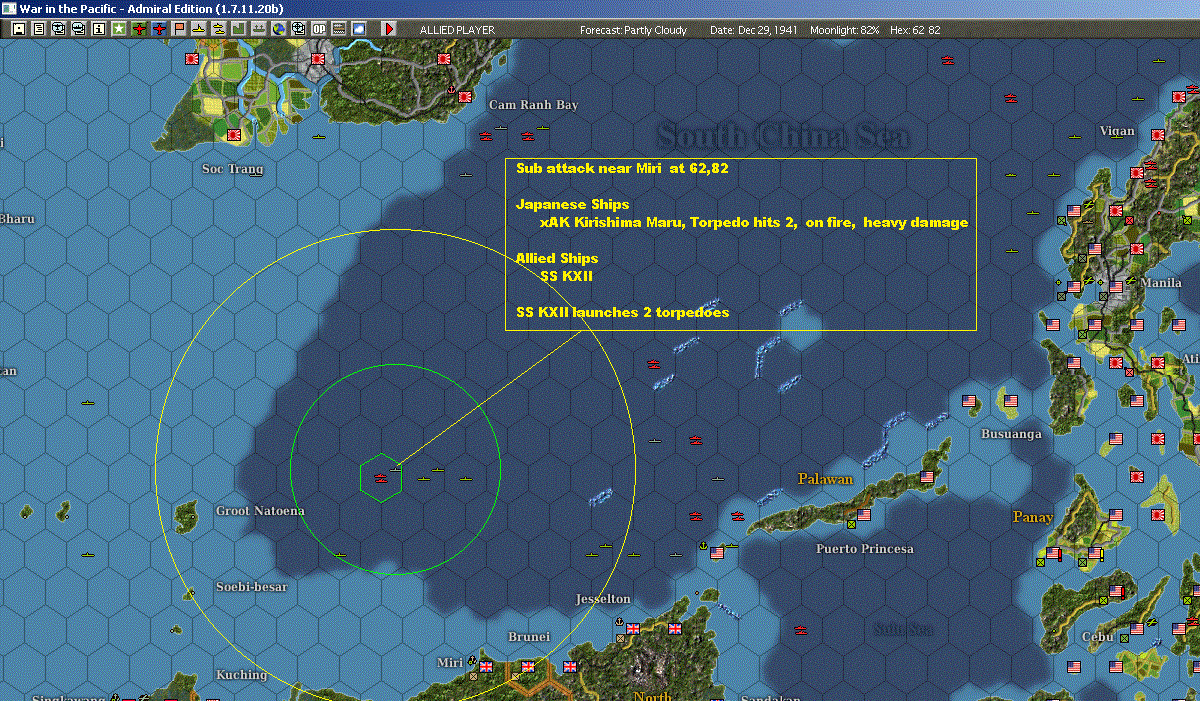This screenshot has height=701, width=1200.
Task: Click the green factory industry toolbar icon
Action: click(x=239, y=29)
